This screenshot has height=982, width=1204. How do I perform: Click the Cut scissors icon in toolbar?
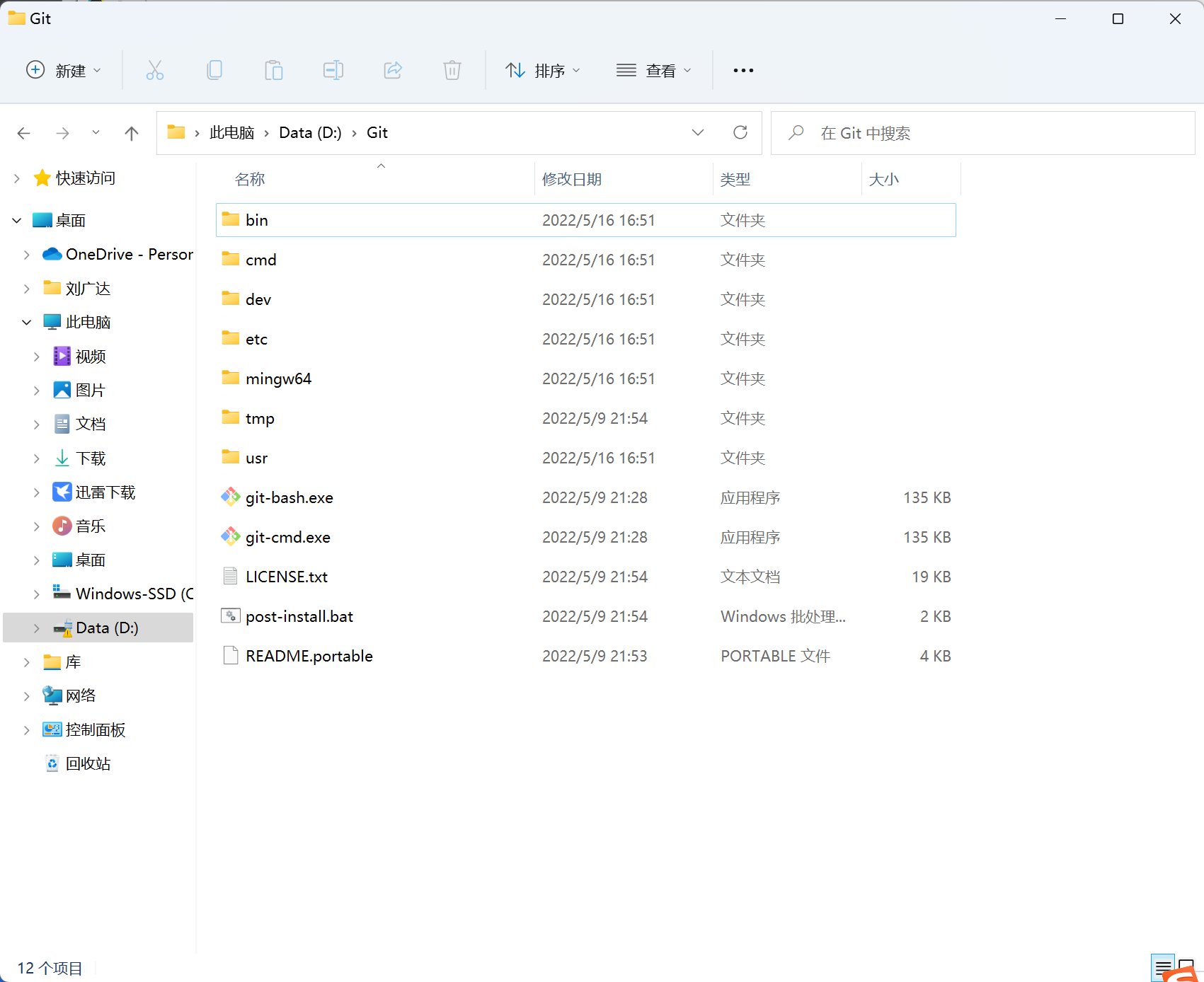click(x=155, y=70)
